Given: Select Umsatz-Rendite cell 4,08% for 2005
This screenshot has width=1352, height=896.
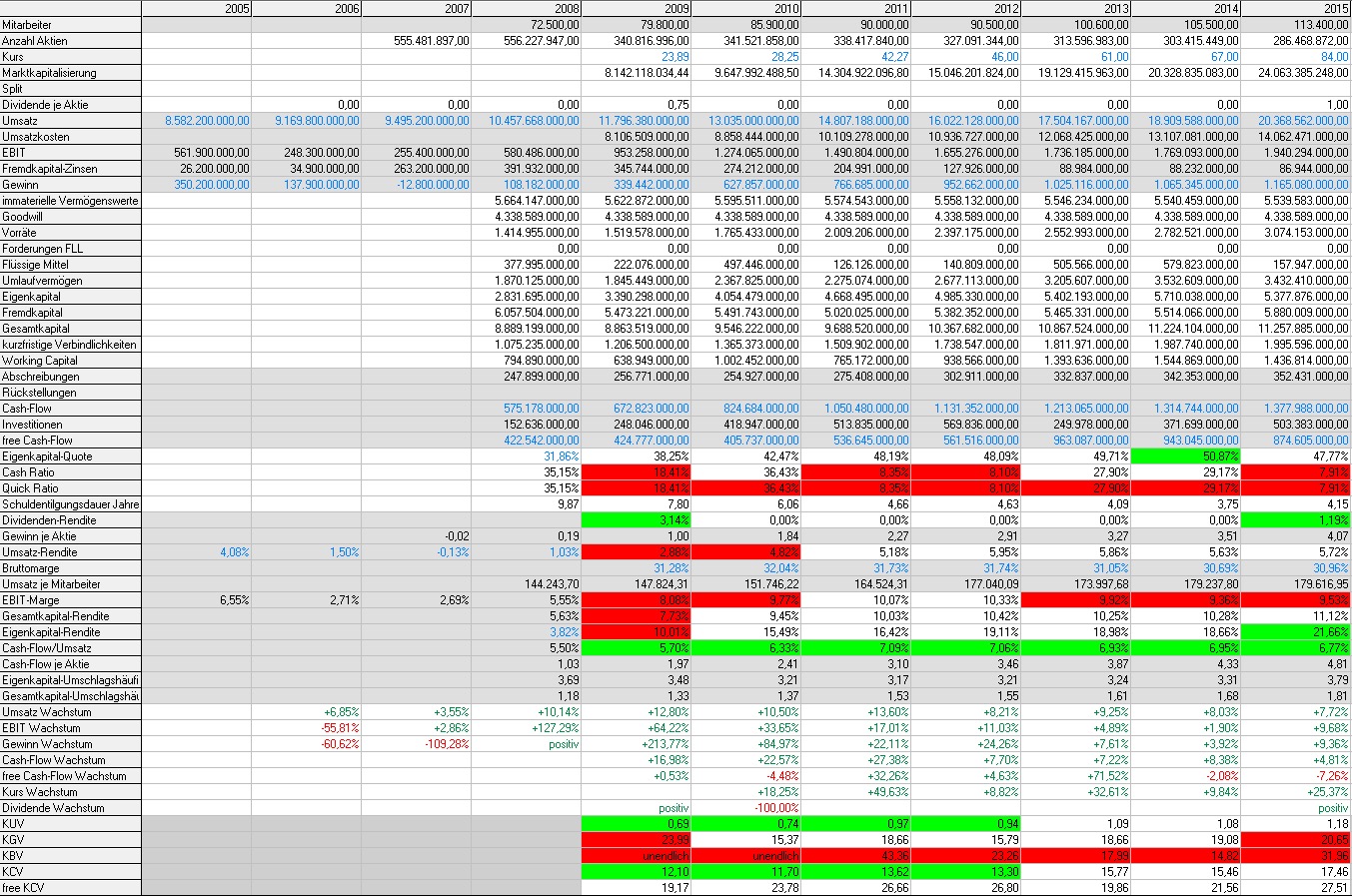Looking at the screenshot, I should click(x=197, y=551).
